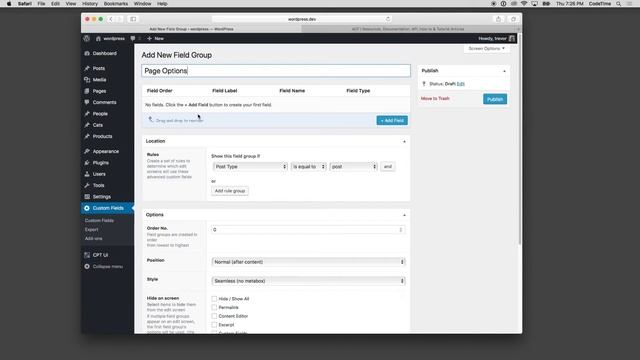The image size is (640, 360).
Task: Click the user avatar in admin bar
Action: tap(512, 38)
